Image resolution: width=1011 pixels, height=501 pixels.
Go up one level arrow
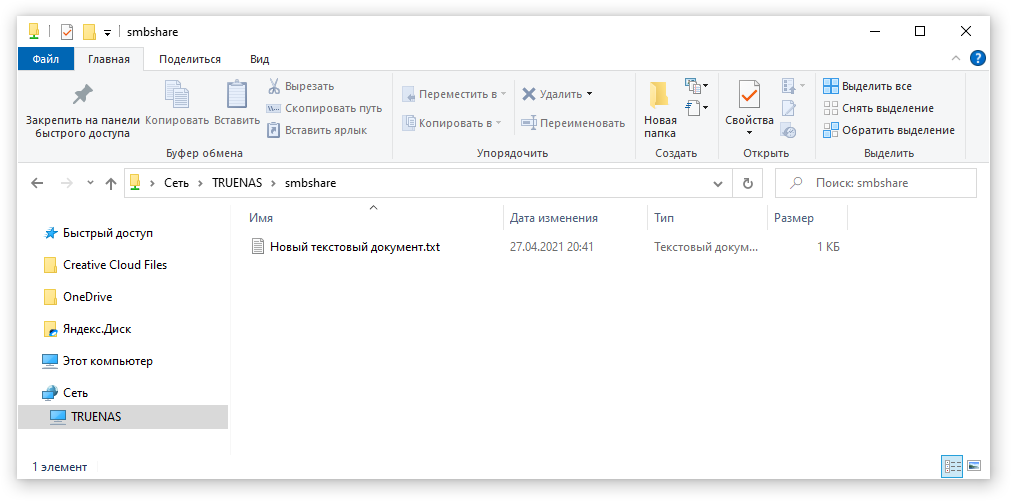coord(111,183)
